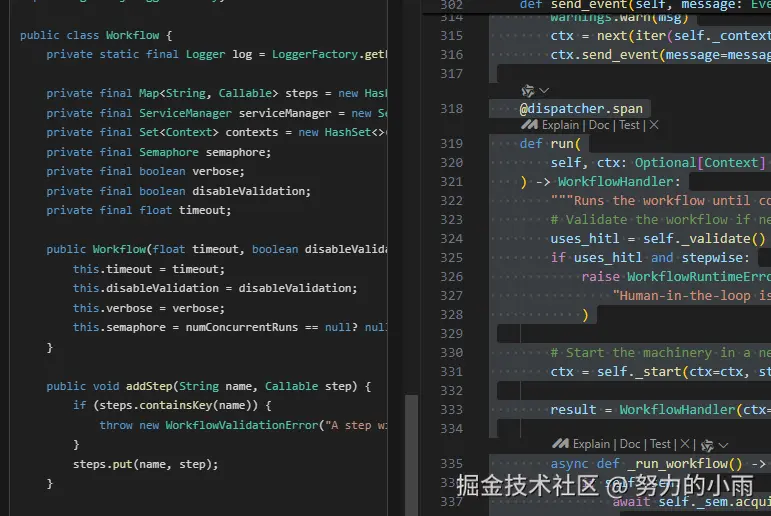Click 'serviceManager' field name in left editor
Viewport: 771px width, 516px height.
285,113
